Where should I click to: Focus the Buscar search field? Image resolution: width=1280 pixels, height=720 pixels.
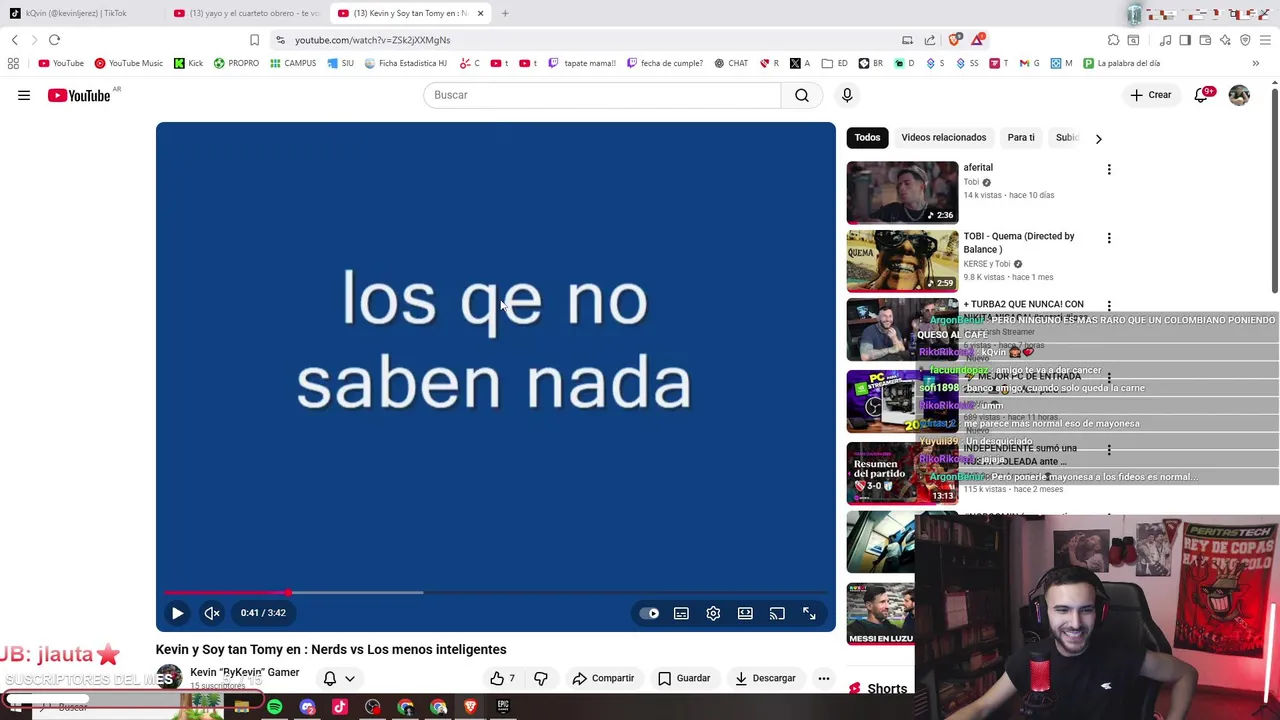pyautogui.click(x=602, y=95)
